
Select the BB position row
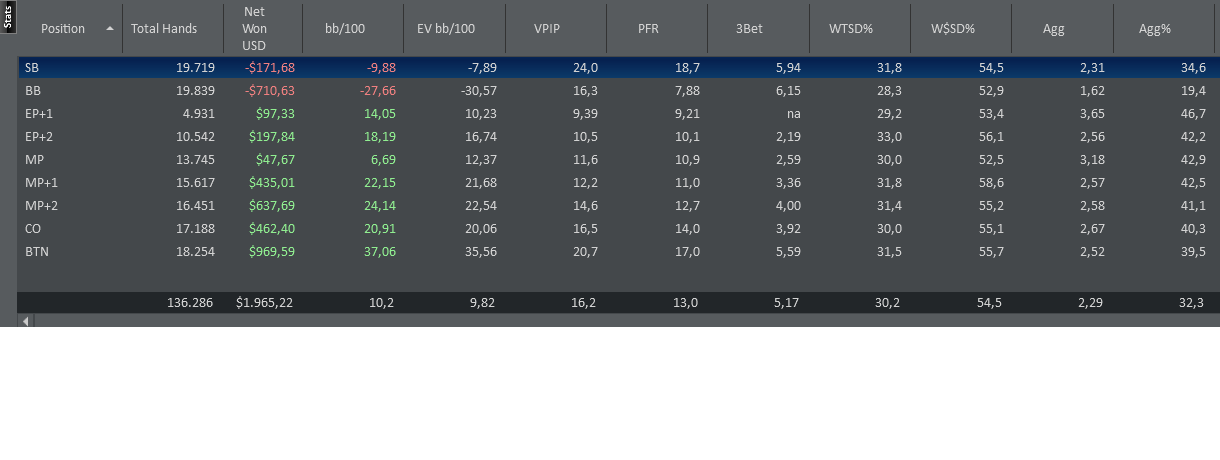click(618, 90)
